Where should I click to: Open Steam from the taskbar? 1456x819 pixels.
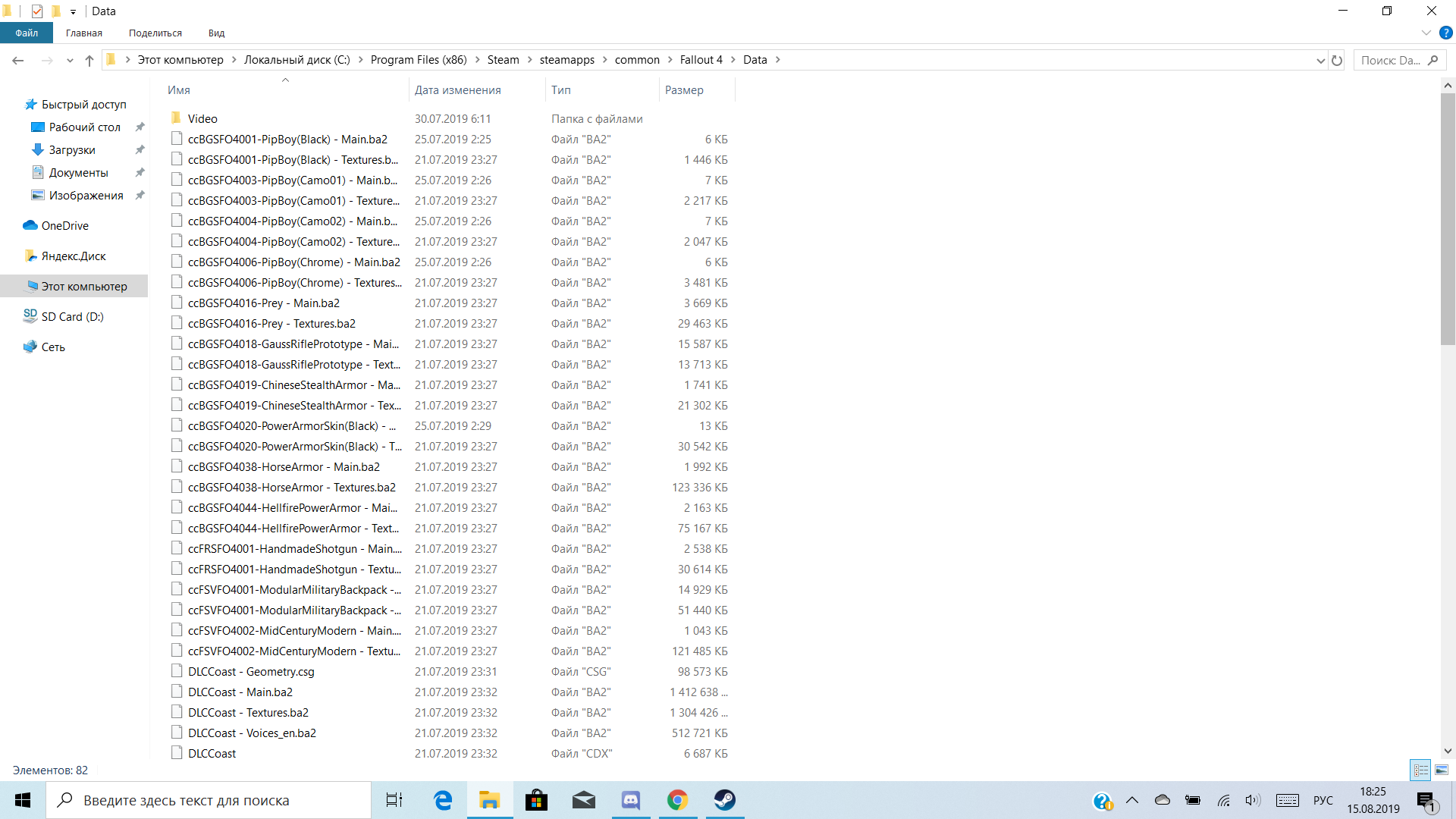(x=724, y=800)
